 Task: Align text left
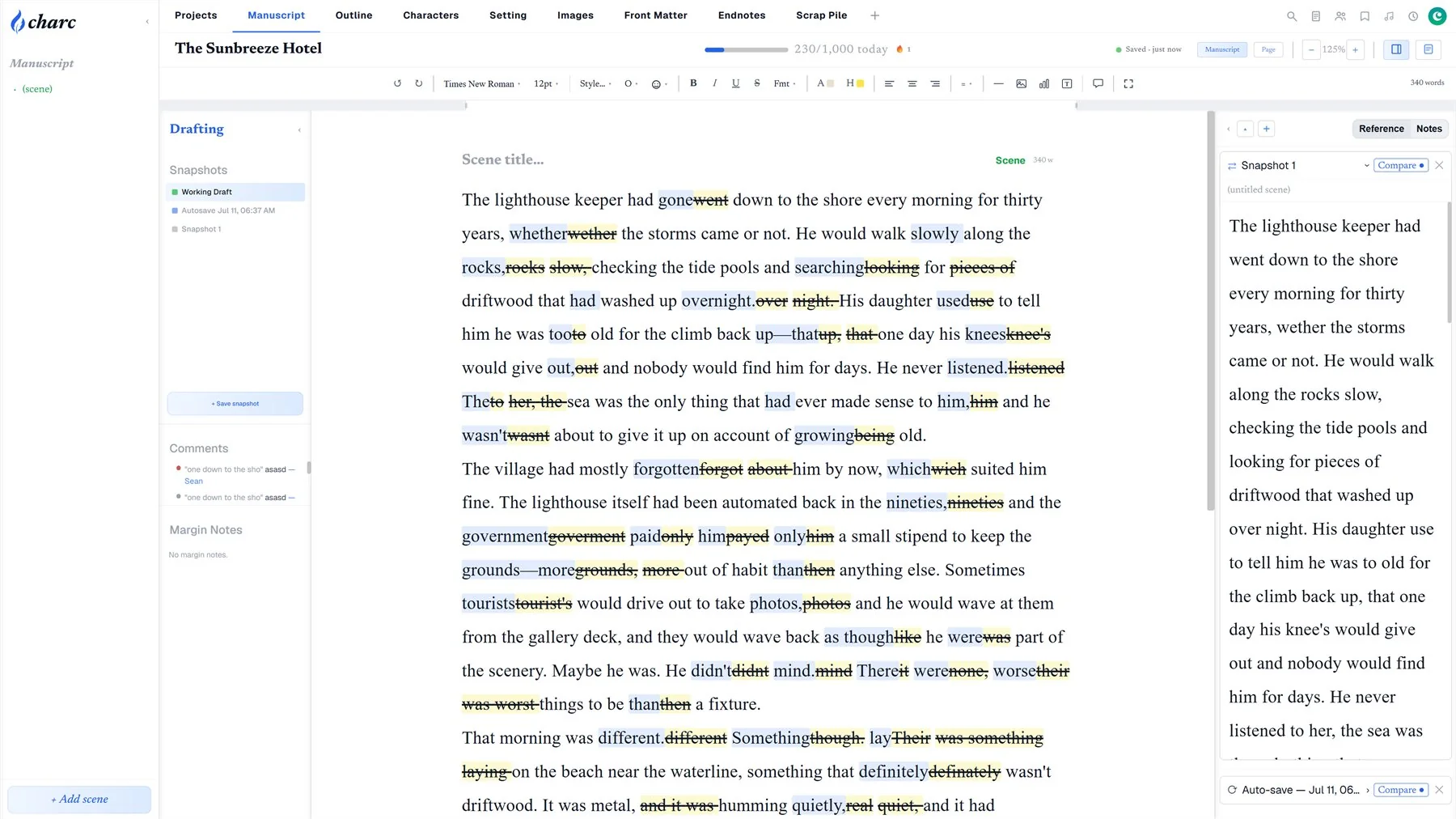tap(889, 83)
